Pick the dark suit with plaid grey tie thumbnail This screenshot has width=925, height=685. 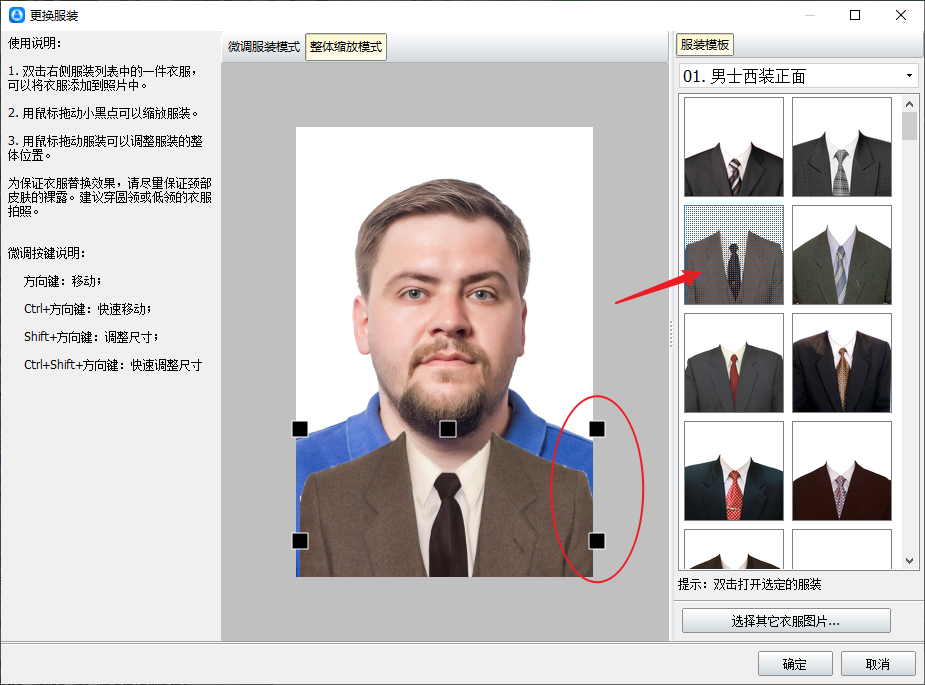point(842,147)
